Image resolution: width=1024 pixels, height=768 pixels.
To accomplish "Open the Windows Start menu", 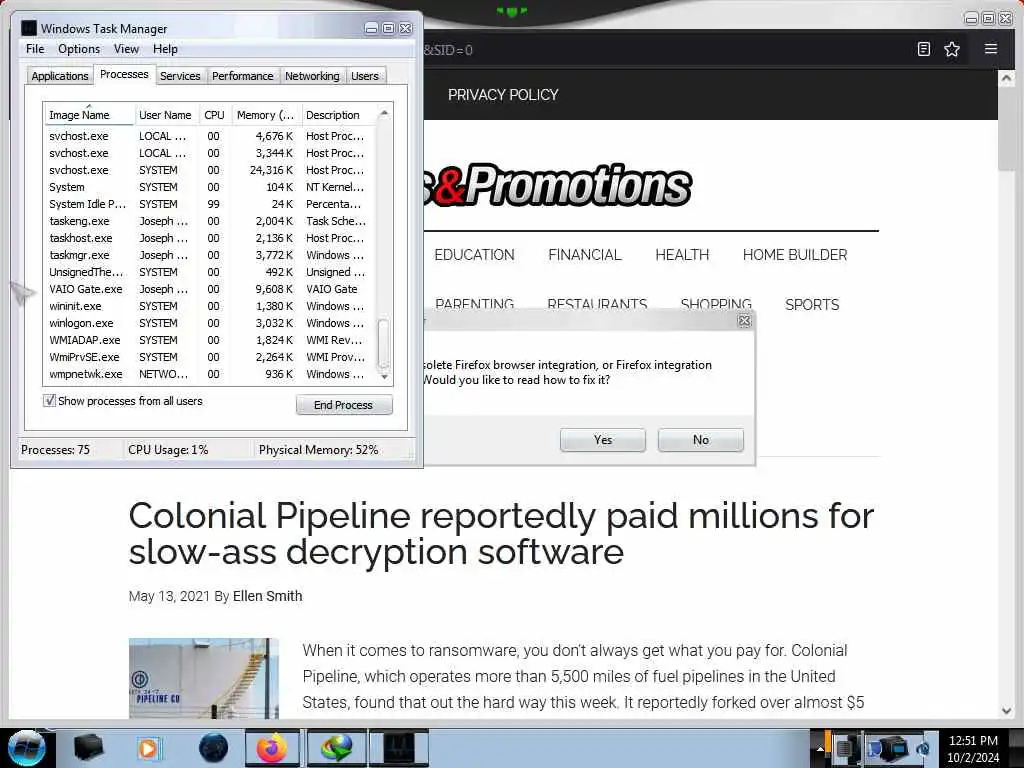I will [x=26, y=748].
